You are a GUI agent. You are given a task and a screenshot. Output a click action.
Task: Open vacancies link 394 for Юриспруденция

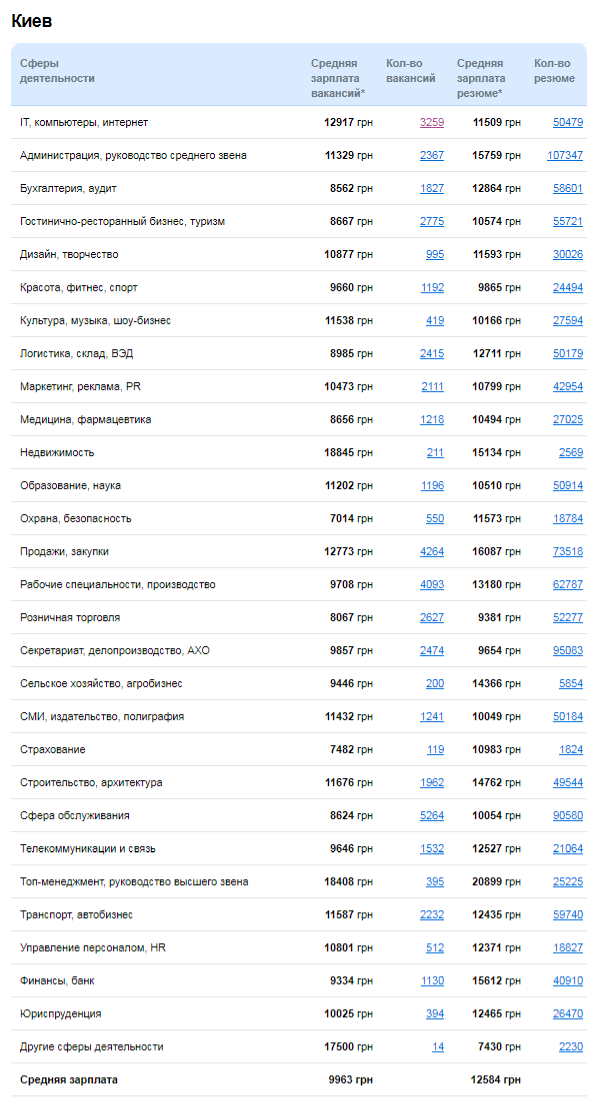[x=435, y=1013]
